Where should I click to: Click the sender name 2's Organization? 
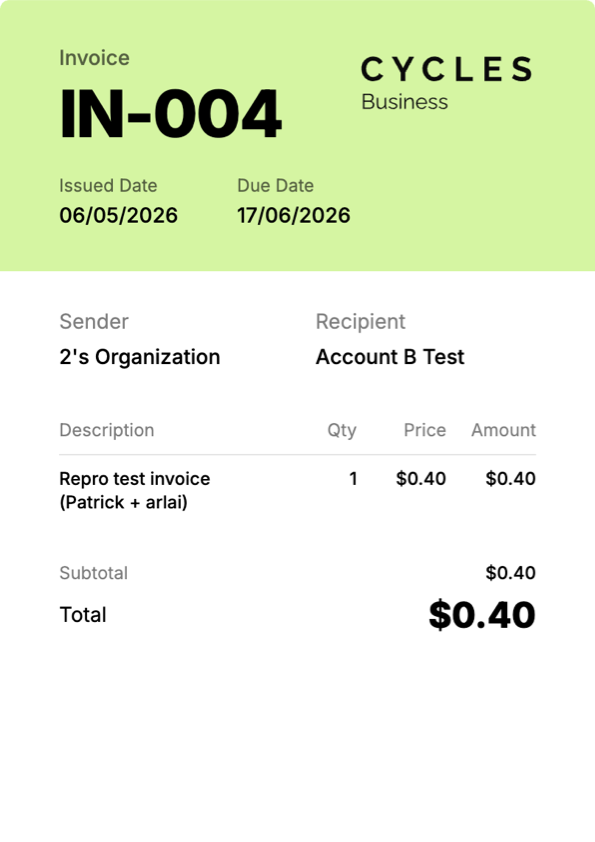[x=140, y=357]
